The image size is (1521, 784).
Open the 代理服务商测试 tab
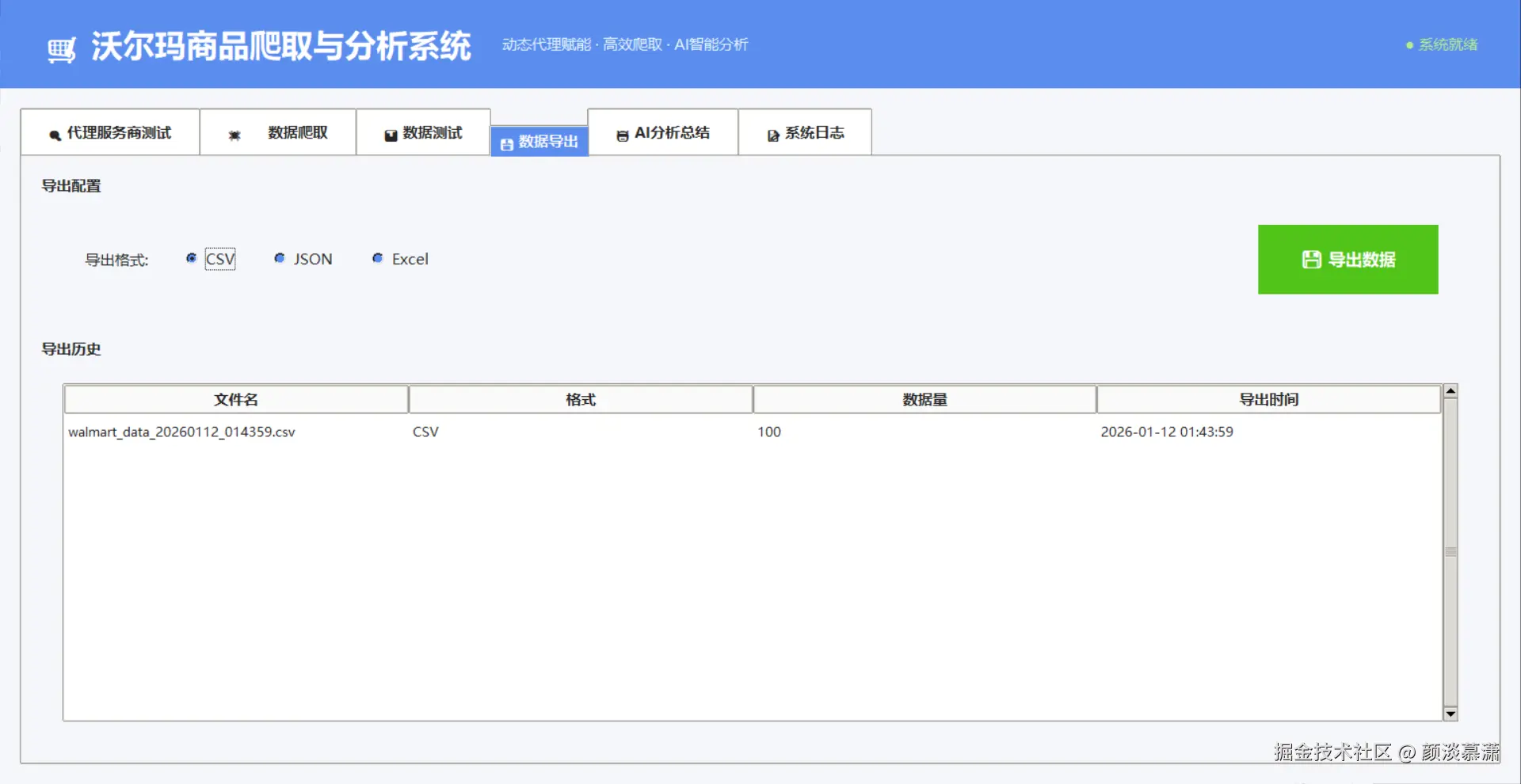pyautogui.click(x=110, y=132)
